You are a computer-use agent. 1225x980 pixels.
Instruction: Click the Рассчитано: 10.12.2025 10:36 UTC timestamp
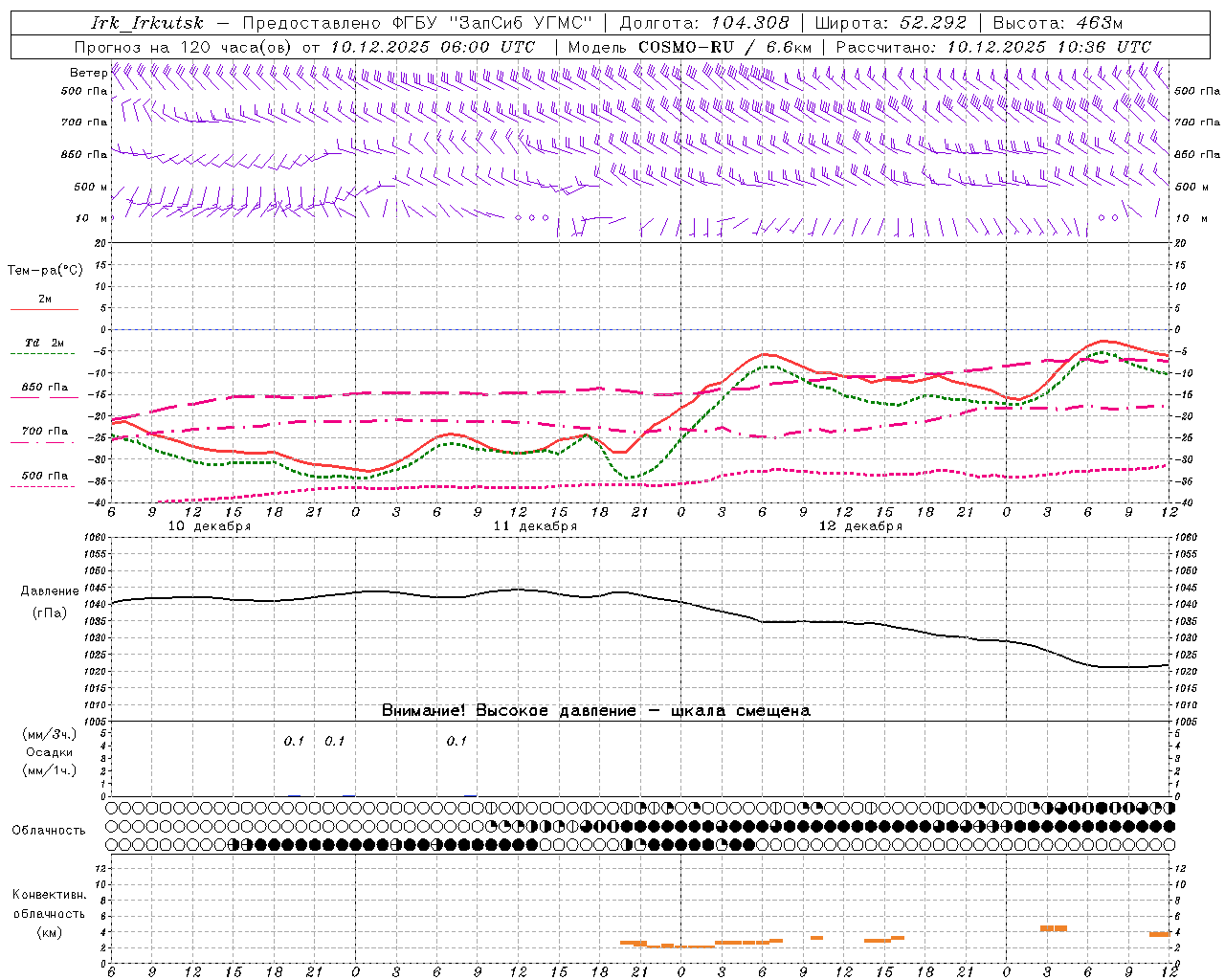[x=993, y=46]
